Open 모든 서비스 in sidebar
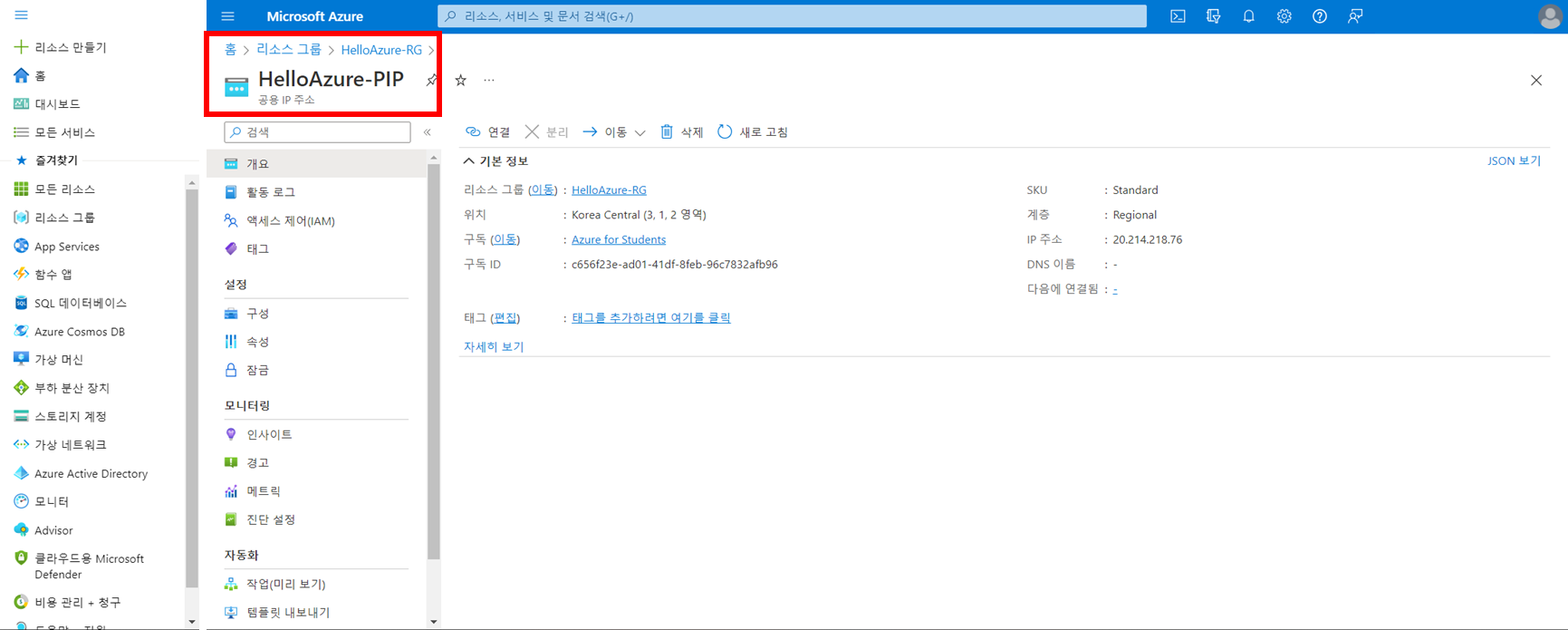Screen dimensions: 1568x630 pyautogui.click(x=54, y=132)
